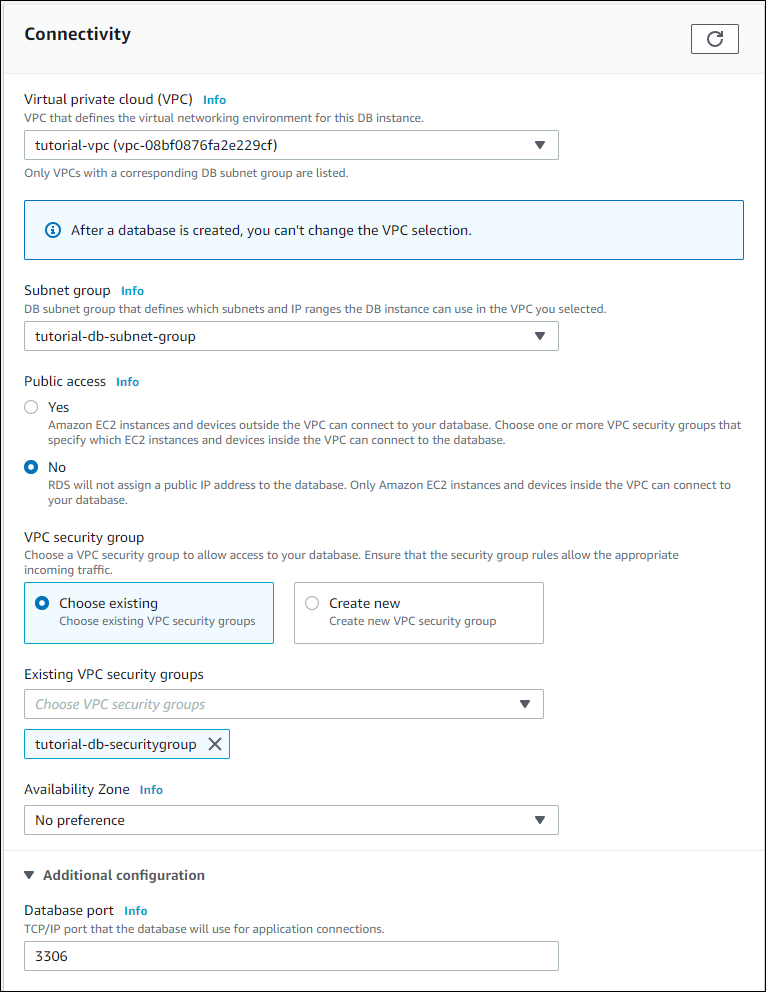Image resolution: width=766 pixels, height=992 pixels.
Task: Collapse the Additional configuration section
Action: point(30,875)
